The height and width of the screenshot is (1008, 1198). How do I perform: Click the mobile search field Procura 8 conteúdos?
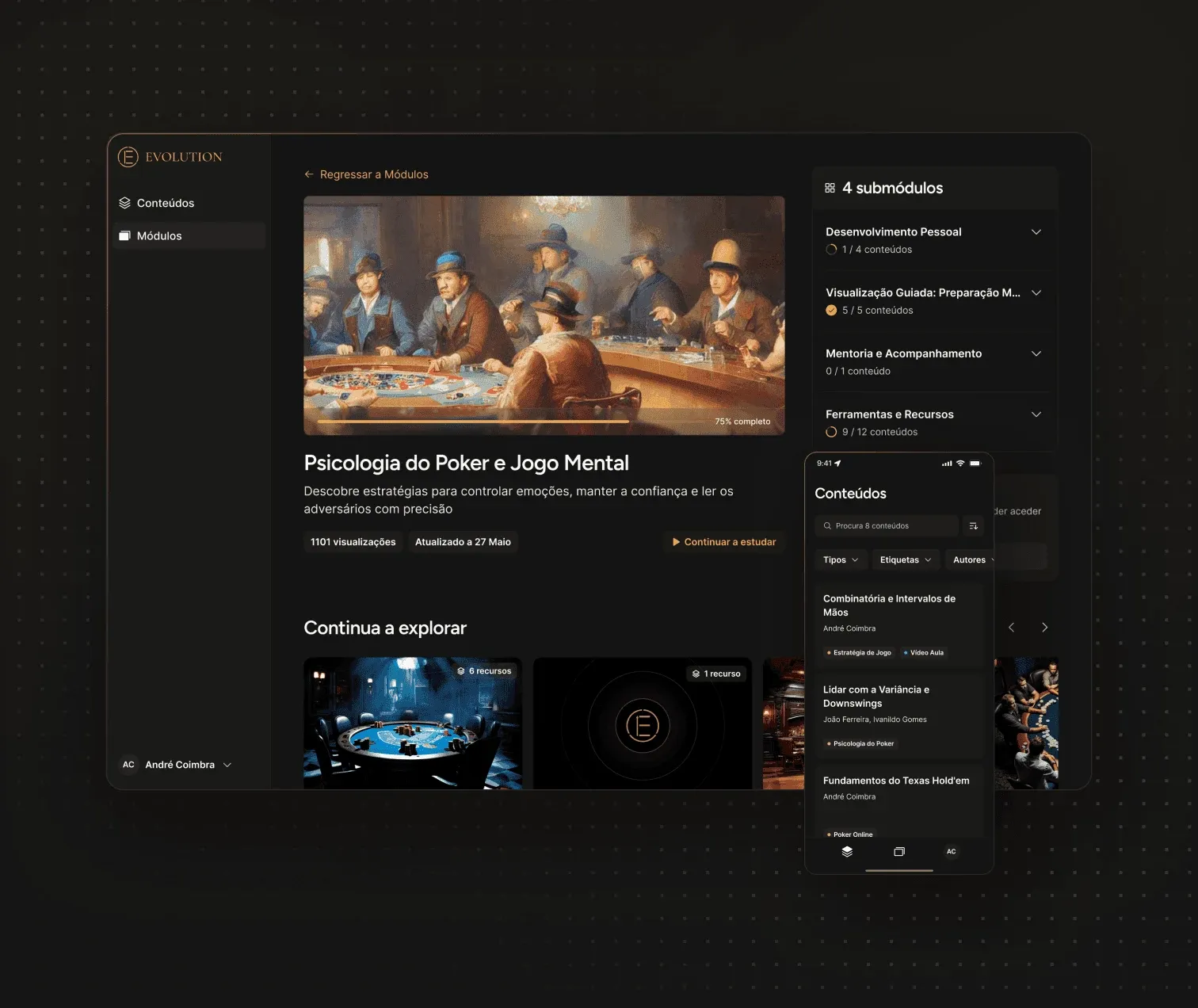pos(886,525)
